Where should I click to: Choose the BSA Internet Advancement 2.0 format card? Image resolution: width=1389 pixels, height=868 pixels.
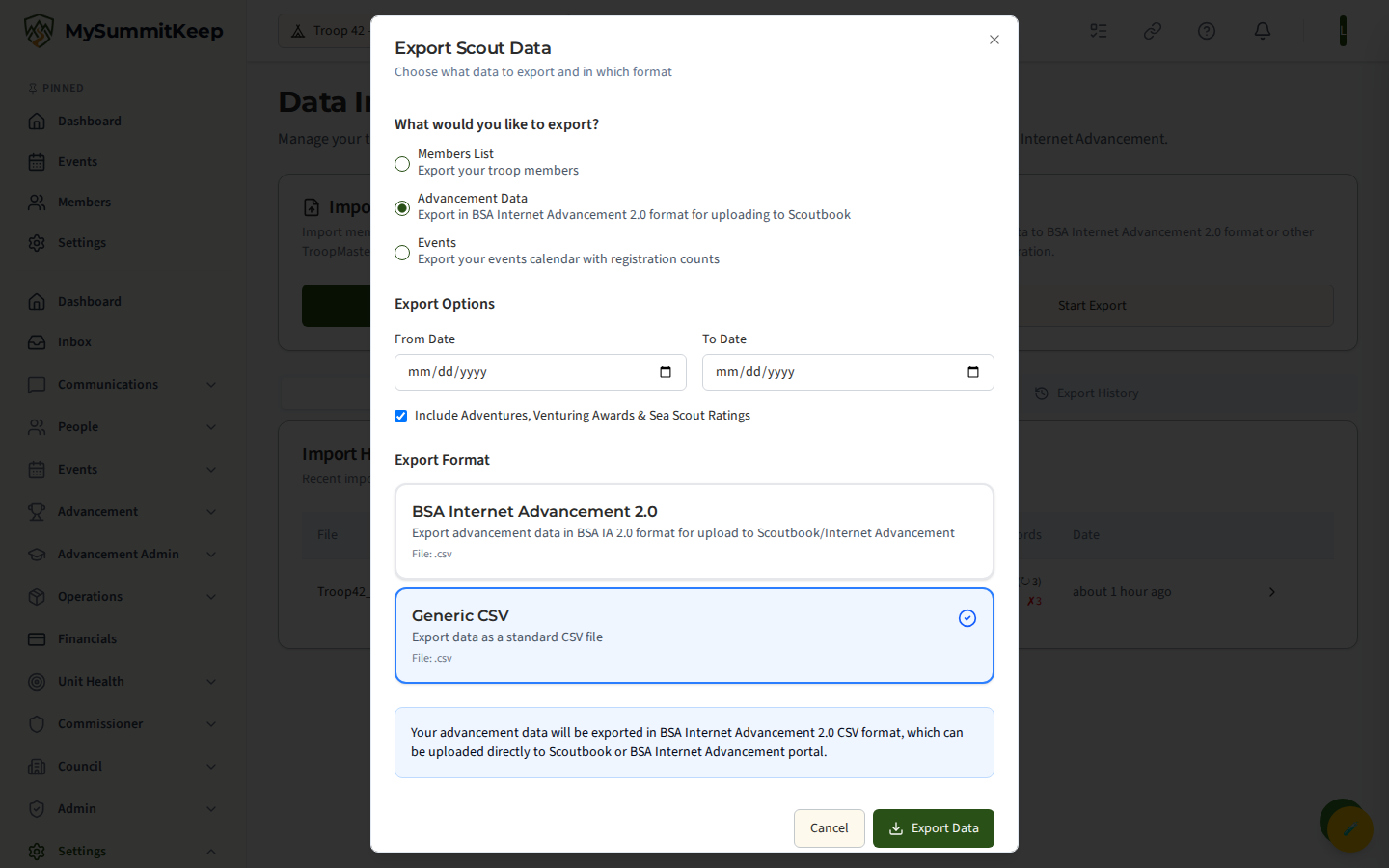tap(694, 531)
